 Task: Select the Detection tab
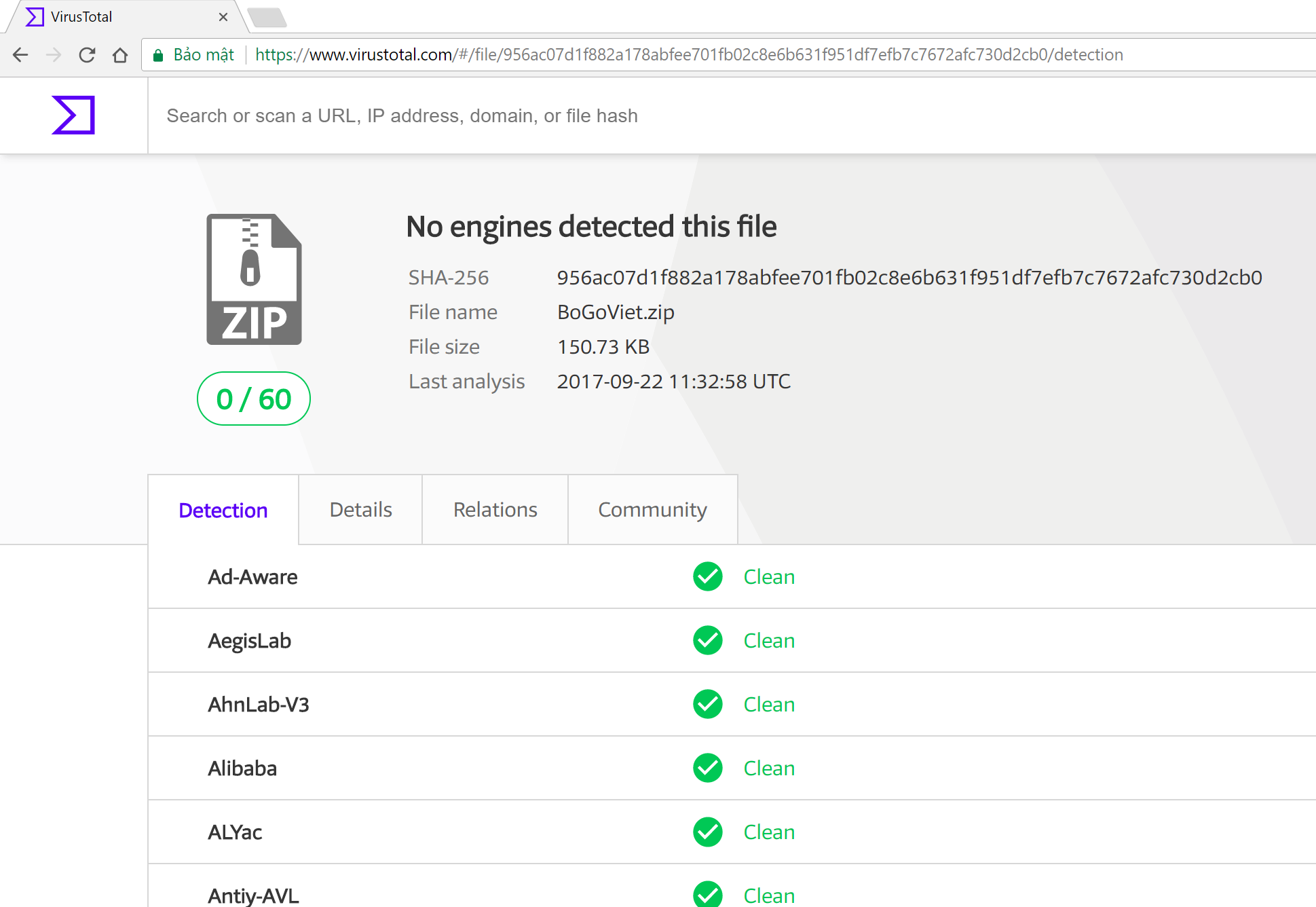(x=223, y=510)
